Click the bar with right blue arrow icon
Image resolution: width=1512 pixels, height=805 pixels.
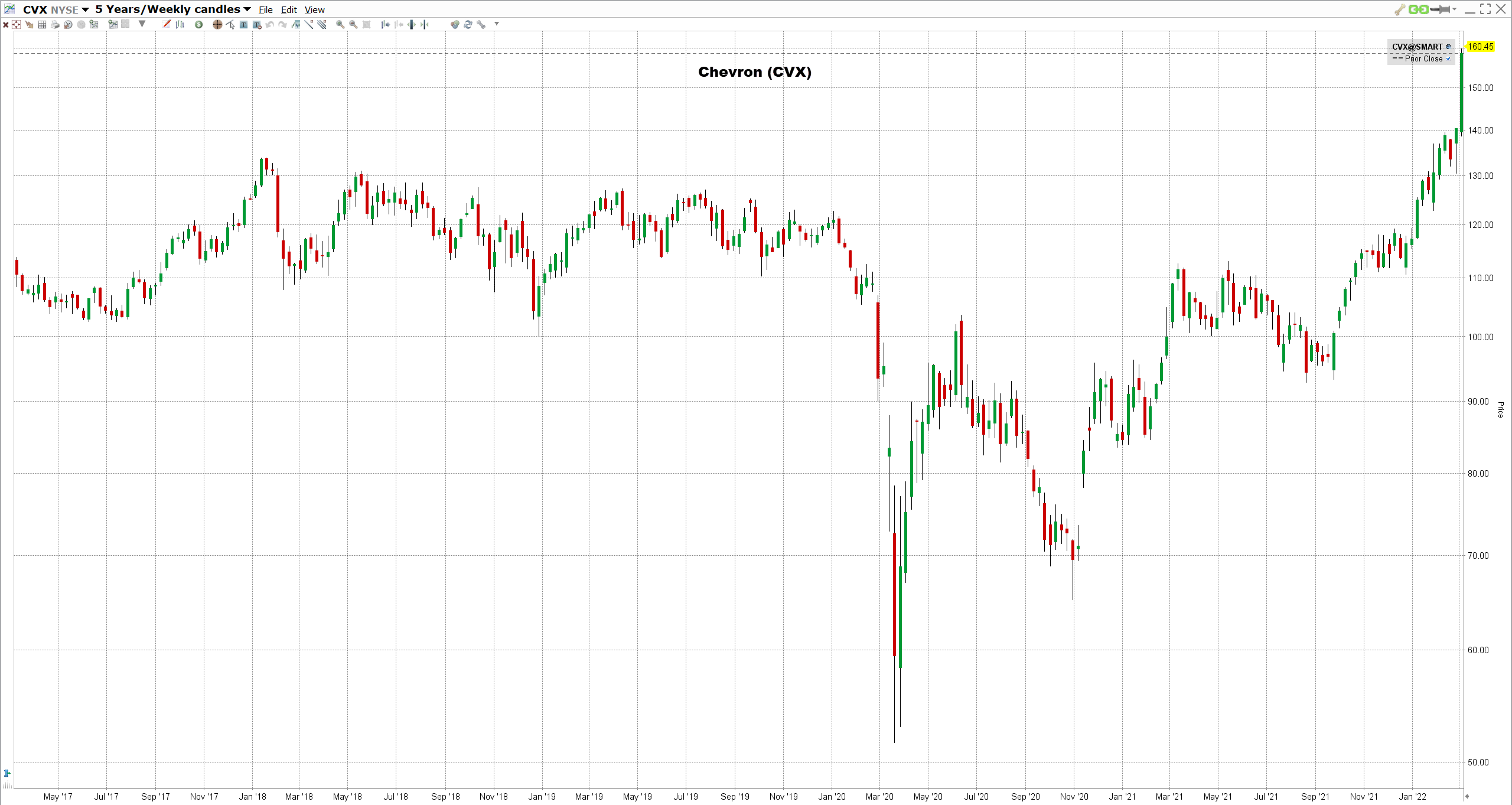(x=385, y=24)
